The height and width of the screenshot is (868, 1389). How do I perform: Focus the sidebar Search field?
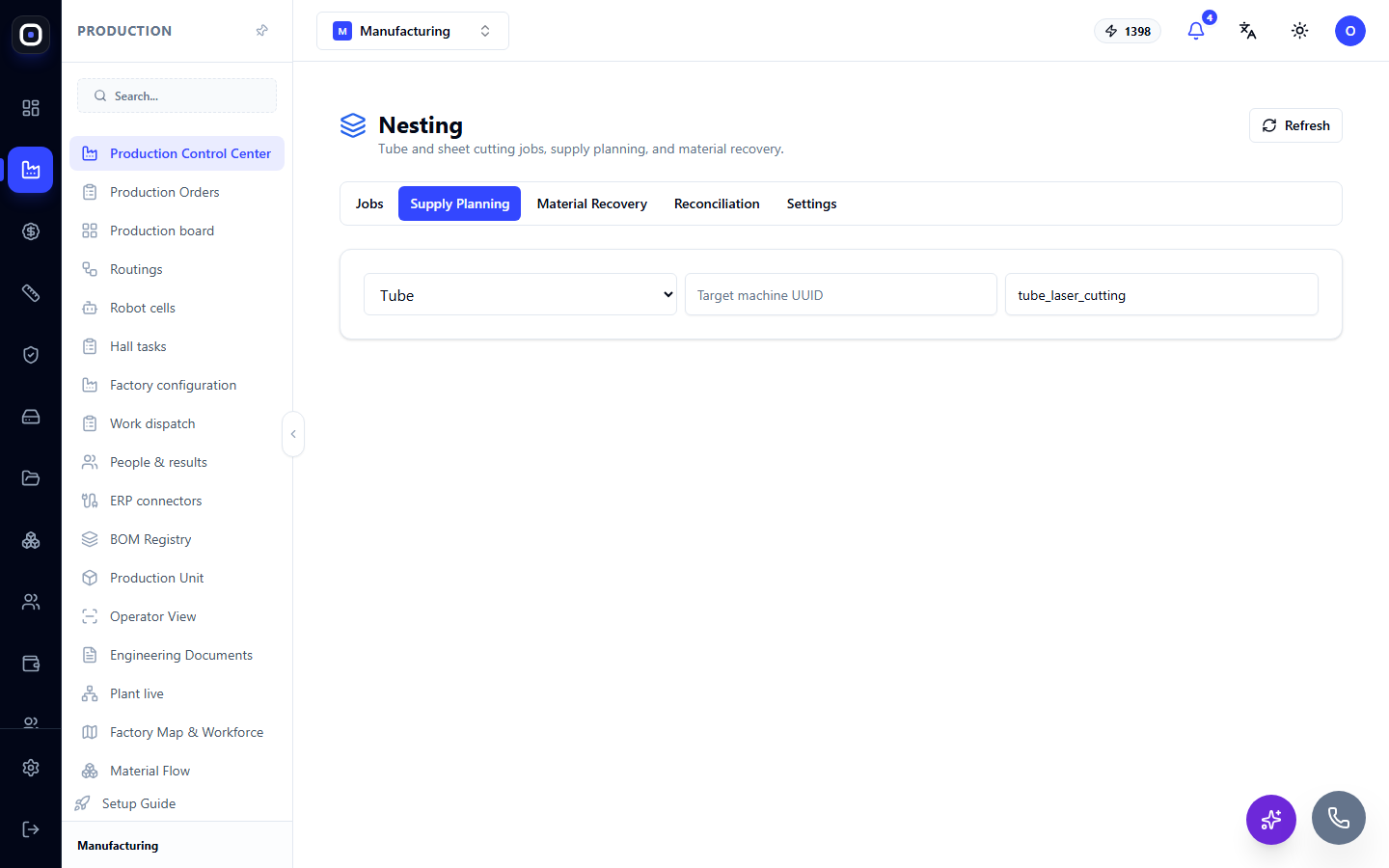click(177, 95)
